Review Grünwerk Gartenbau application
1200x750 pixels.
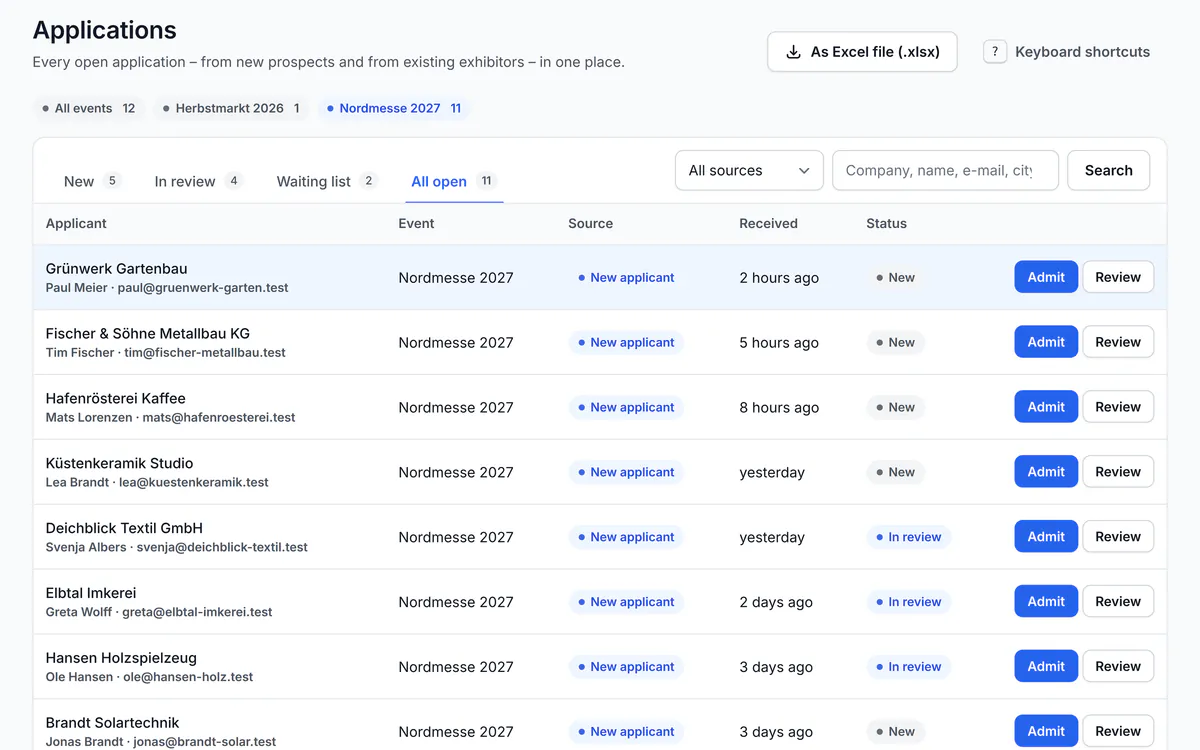1118,277
